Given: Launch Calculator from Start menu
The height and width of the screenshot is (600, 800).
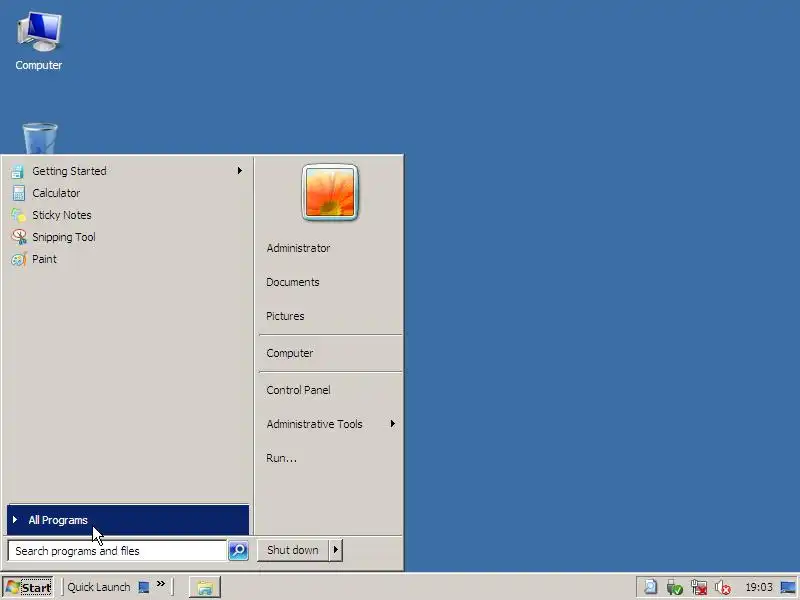Looking at the screenshot, I should [127, 193].
